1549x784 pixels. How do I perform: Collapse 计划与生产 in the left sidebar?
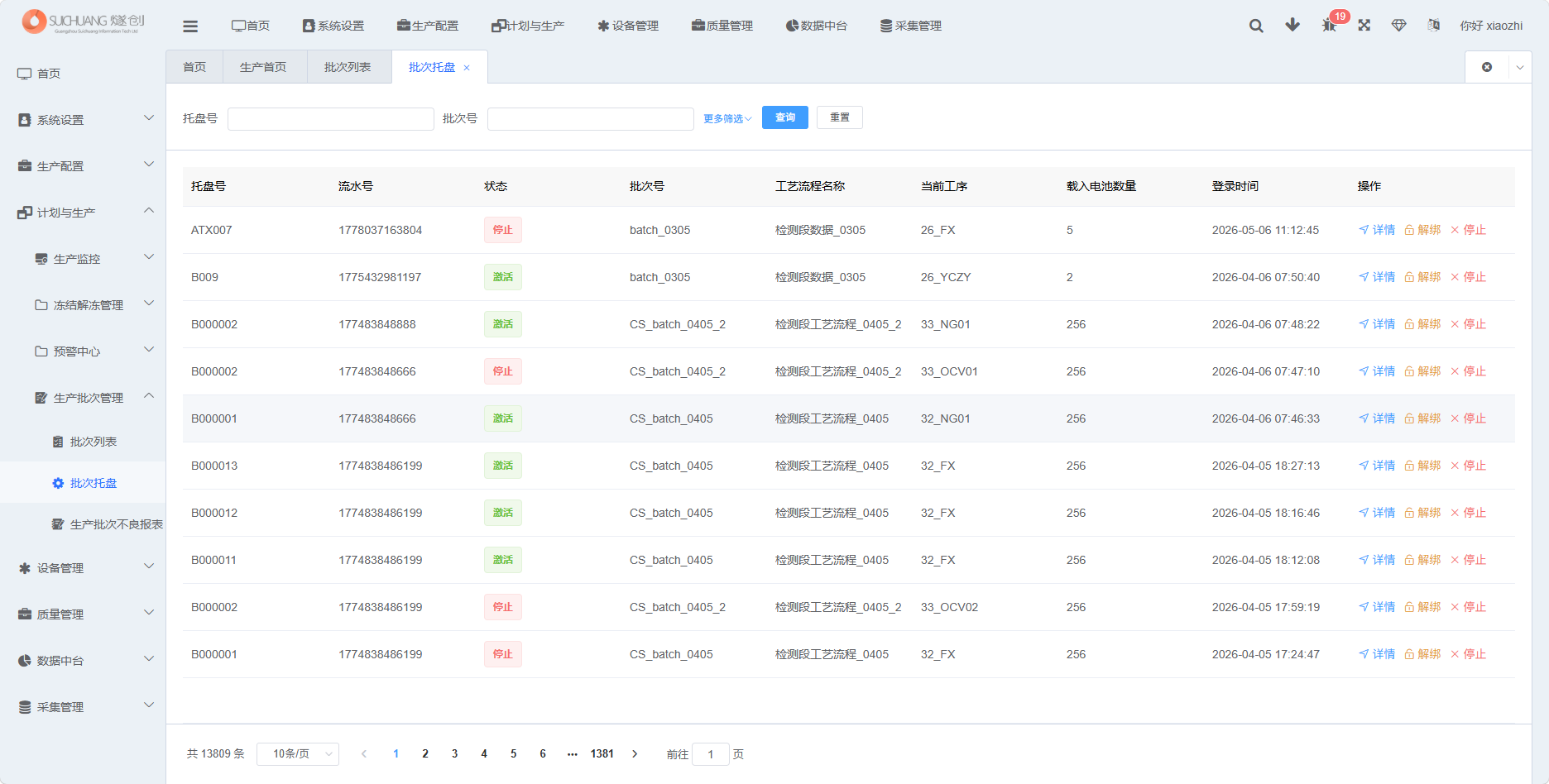click(x=83, y=213)
